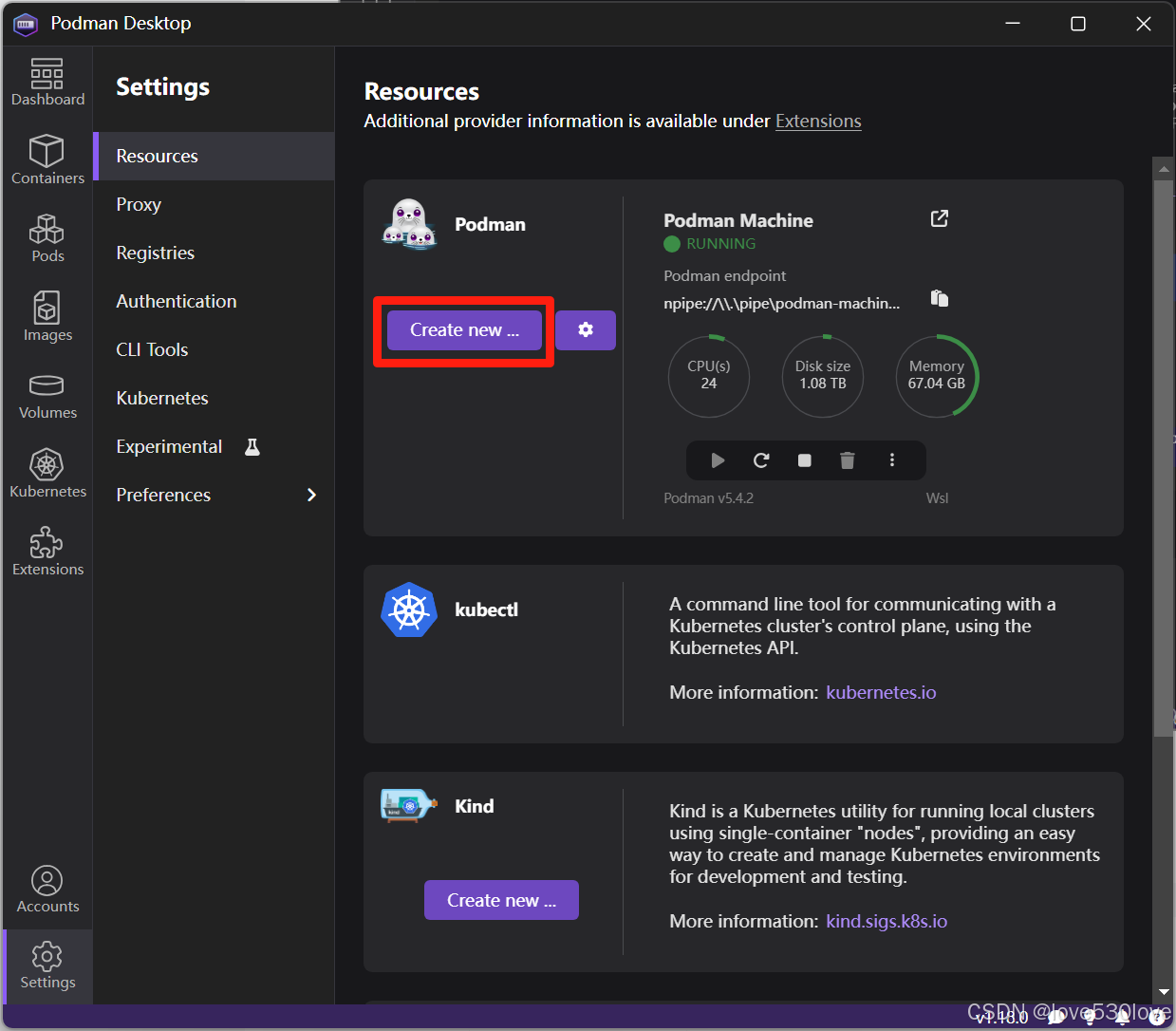This screenshot has width=1176, height=1031.
Task: Click the Podman Desktop title bar logo
Action: click(25, 24)
